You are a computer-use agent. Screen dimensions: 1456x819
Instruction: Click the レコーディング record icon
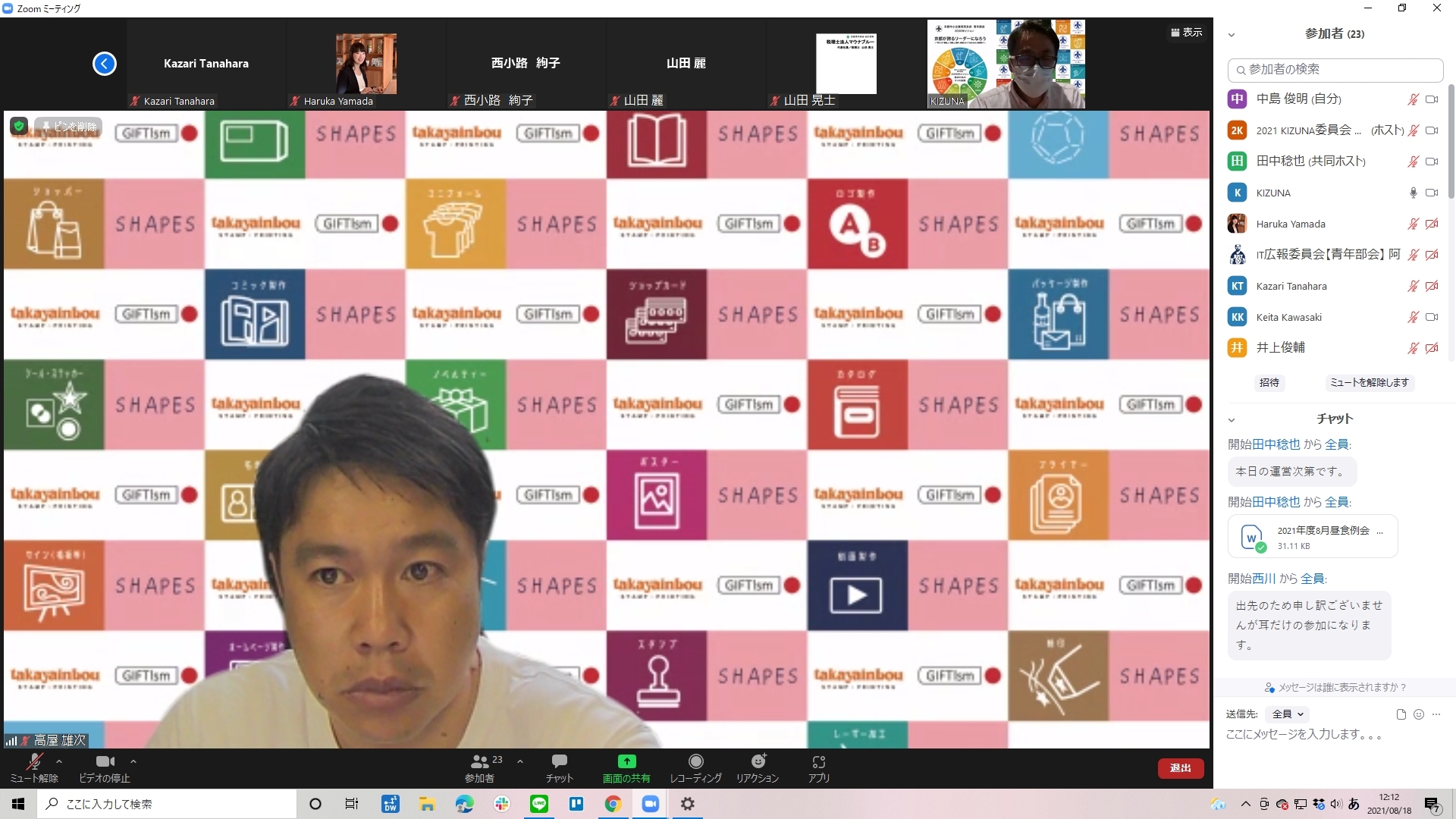696,761
